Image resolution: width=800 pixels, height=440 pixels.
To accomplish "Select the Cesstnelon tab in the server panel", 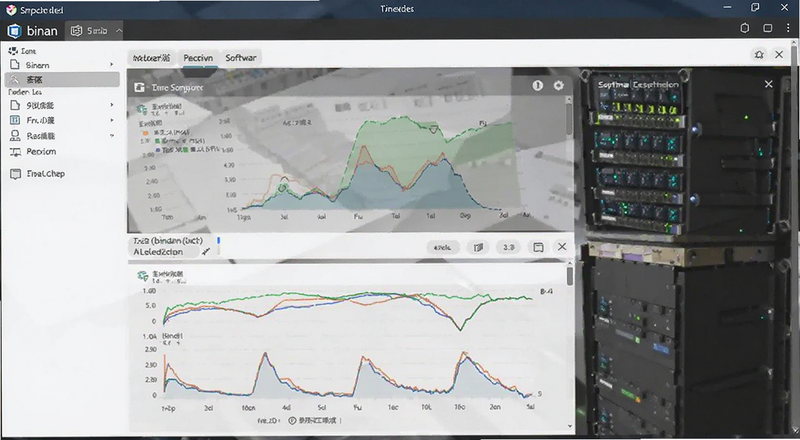I will point(656,85).
